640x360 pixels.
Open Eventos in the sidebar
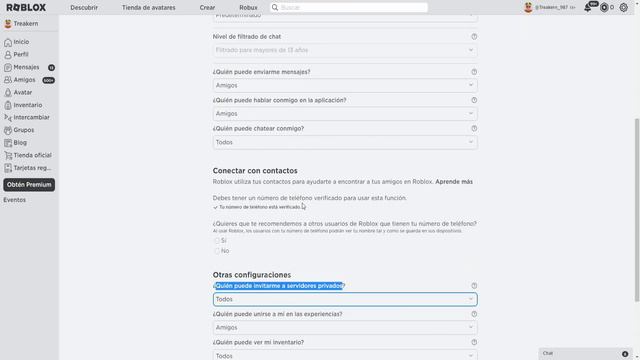[x=15, y=200]
